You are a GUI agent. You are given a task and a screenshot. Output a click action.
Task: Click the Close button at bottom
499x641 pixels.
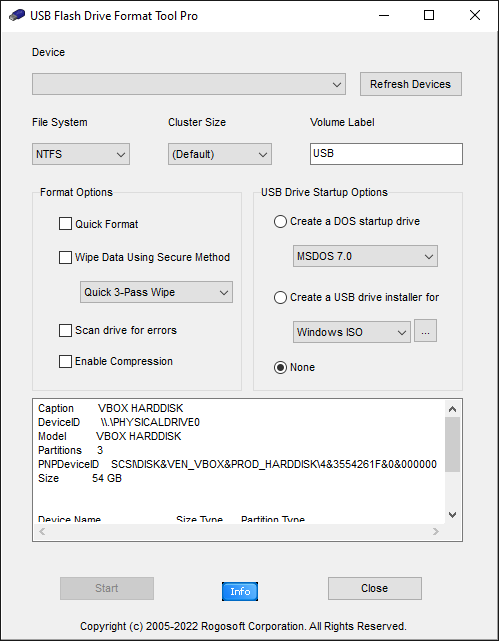pos(375,588)
